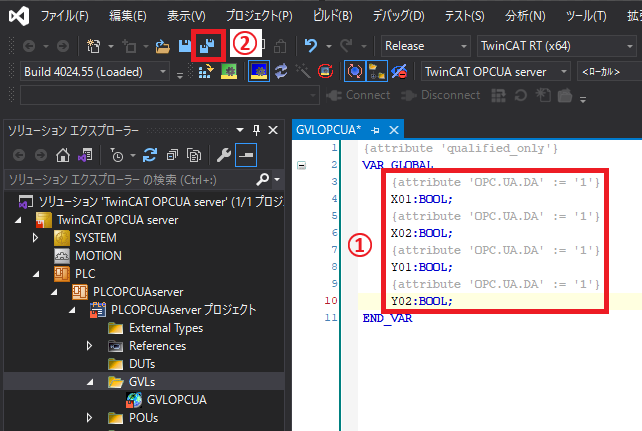Open the Build 4024.55 (Loaded) dropdown
Screen dimensions: 642x431
click(x=95, y=72)
